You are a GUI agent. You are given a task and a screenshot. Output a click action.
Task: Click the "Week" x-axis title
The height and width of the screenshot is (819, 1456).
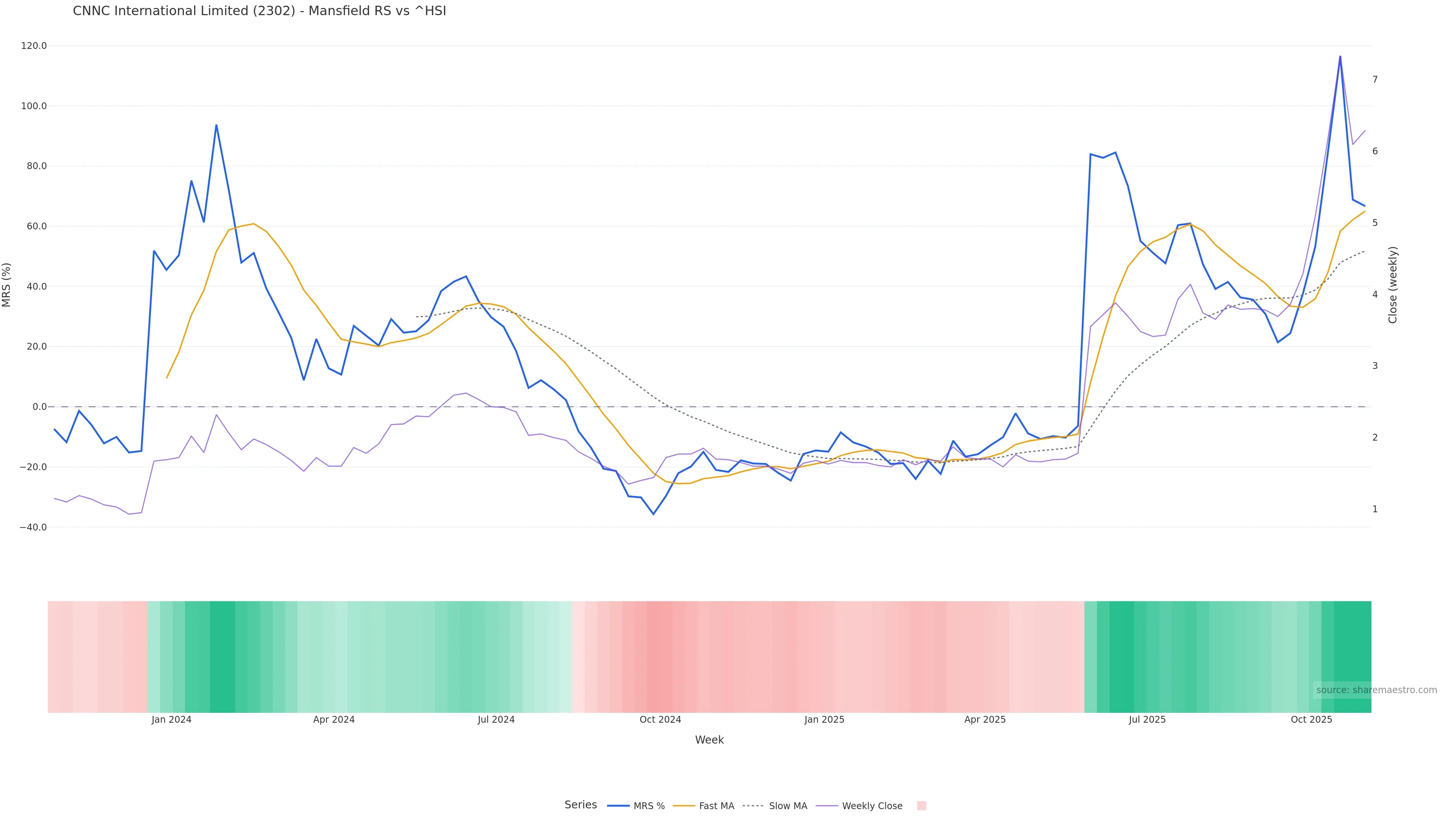709,740
